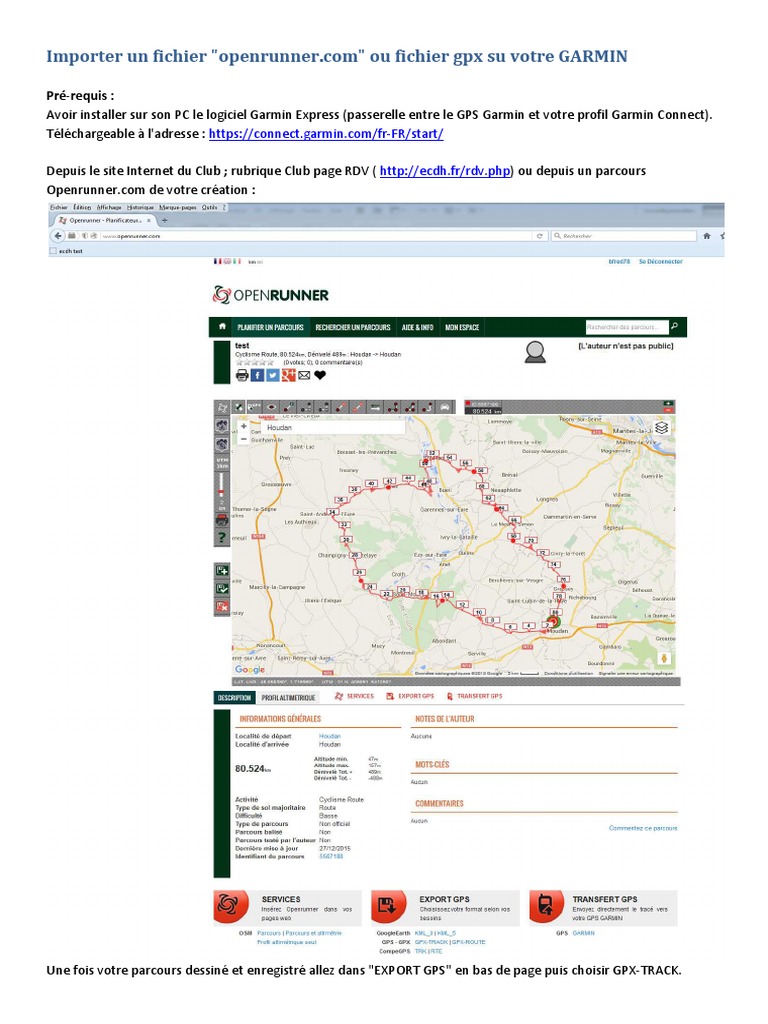Image resolution: width=768 pixels, height=1024 pixels.
Task: Click the large red SERVICES circle icon
Action: [x=230, y=906]
